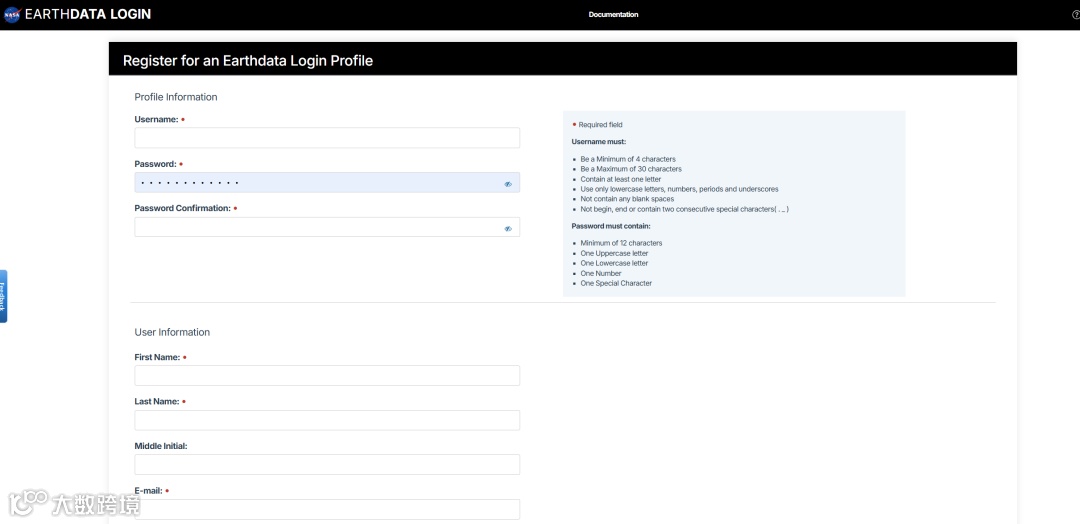This screenshot has height=524, width=1080.
Task: Open the Feedback side tab
Action: click(x=3, y=296)
